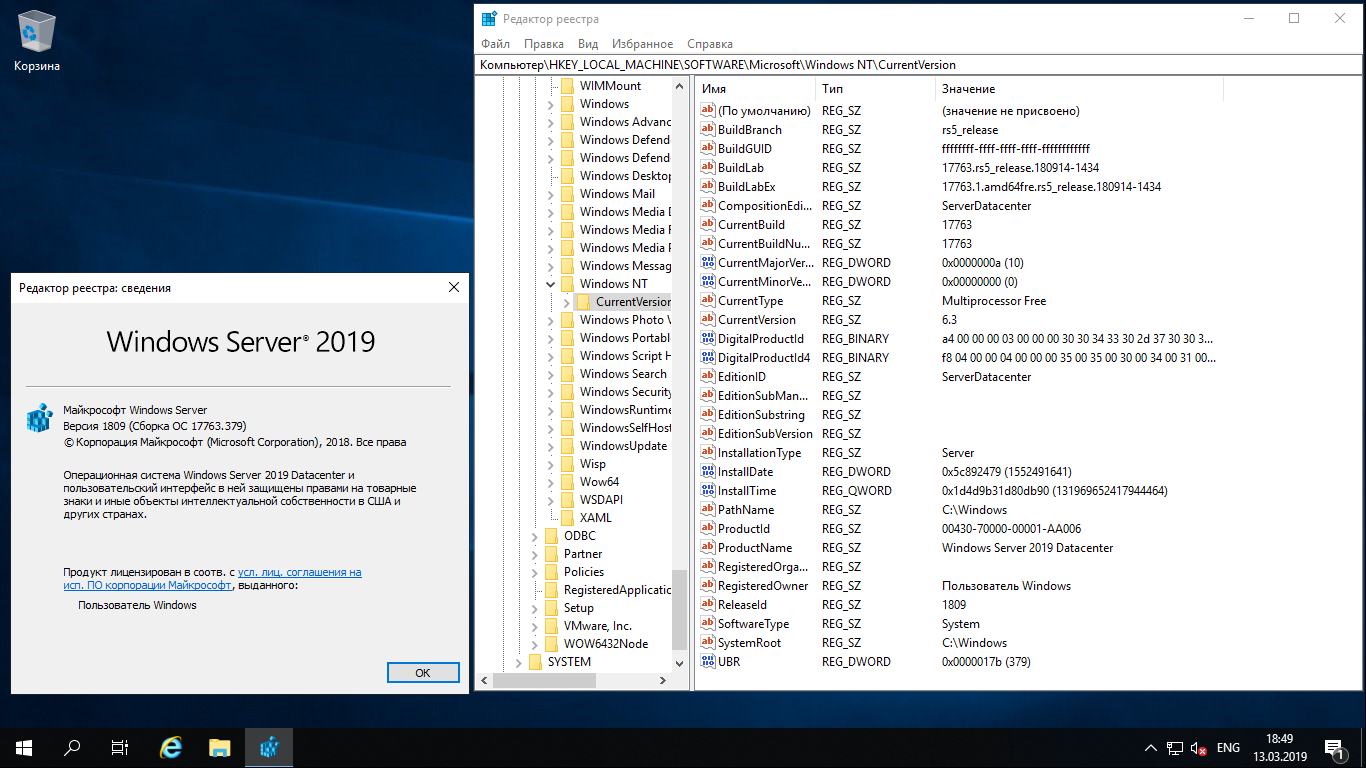
Task: Click the InstallDate DWORD icon
Action: 708,472
